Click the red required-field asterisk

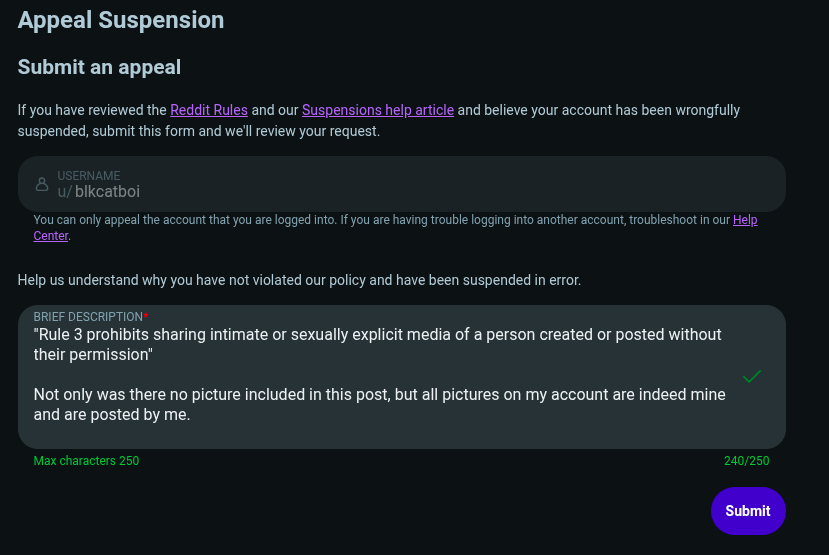point(146,316)
